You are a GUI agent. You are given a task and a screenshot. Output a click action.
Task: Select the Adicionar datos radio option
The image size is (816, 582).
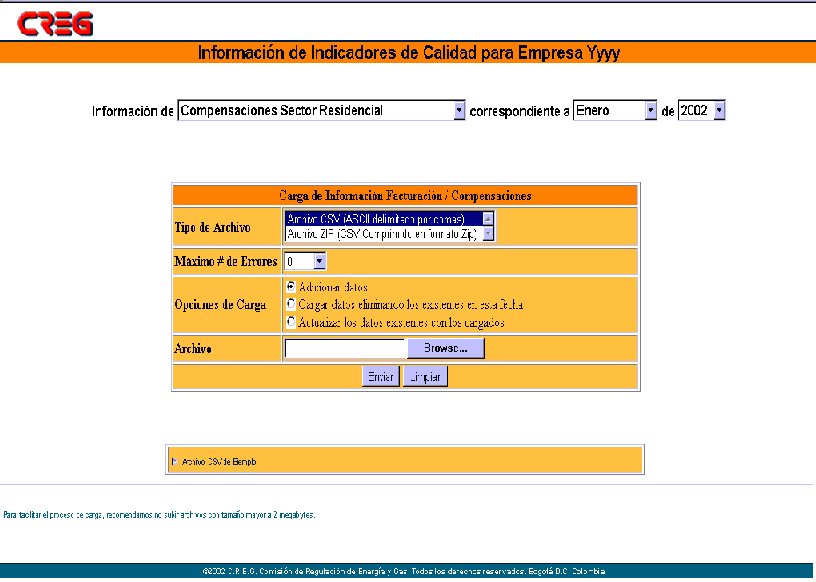291,287
